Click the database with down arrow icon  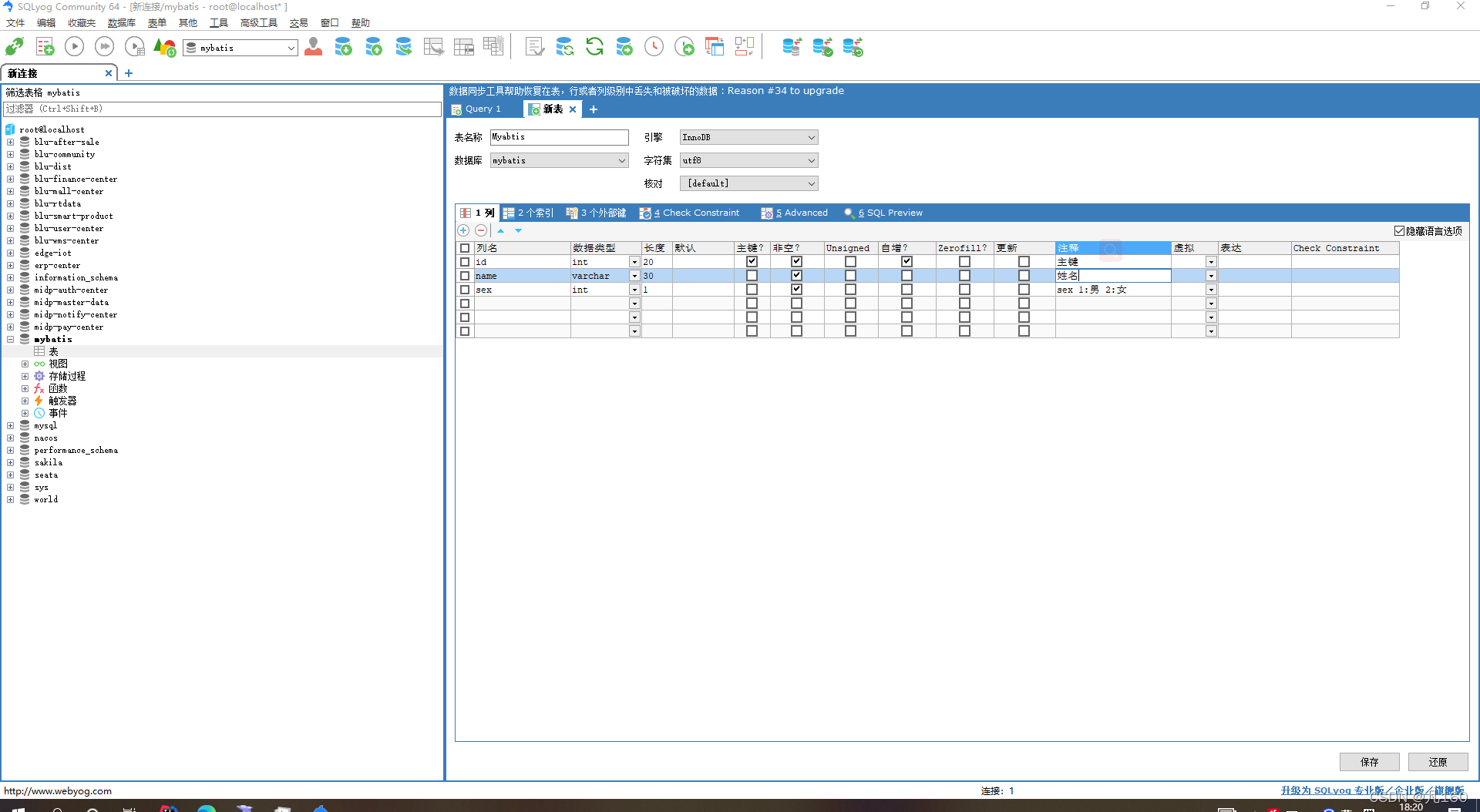(343, 47)
